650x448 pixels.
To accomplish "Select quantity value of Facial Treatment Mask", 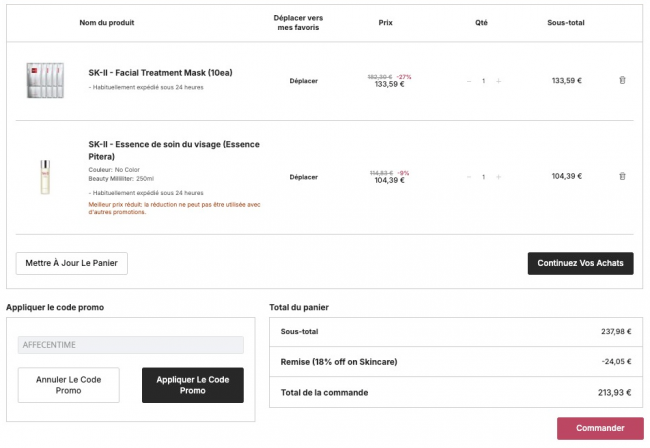I will click(x=484, y=81).
